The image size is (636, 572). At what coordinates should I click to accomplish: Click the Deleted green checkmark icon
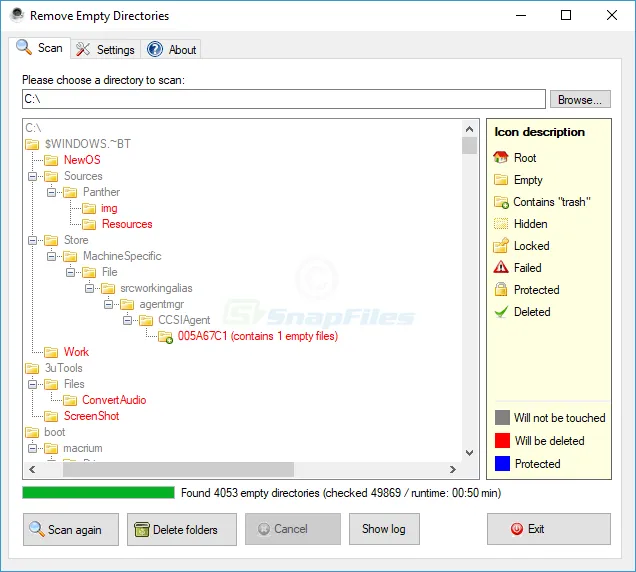(501, 312)
